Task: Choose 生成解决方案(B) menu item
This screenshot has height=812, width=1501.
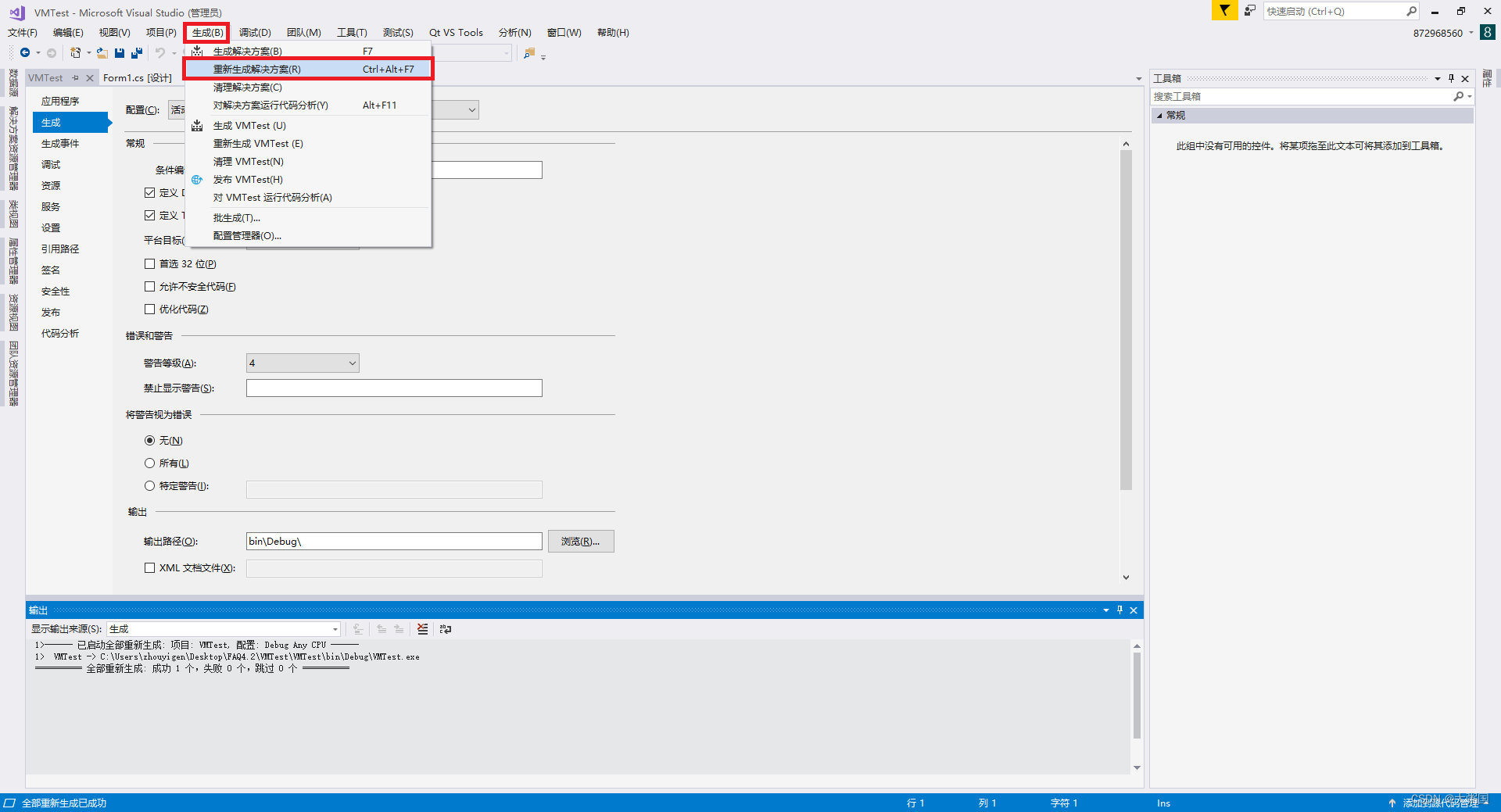Action: tap(308, 52)
